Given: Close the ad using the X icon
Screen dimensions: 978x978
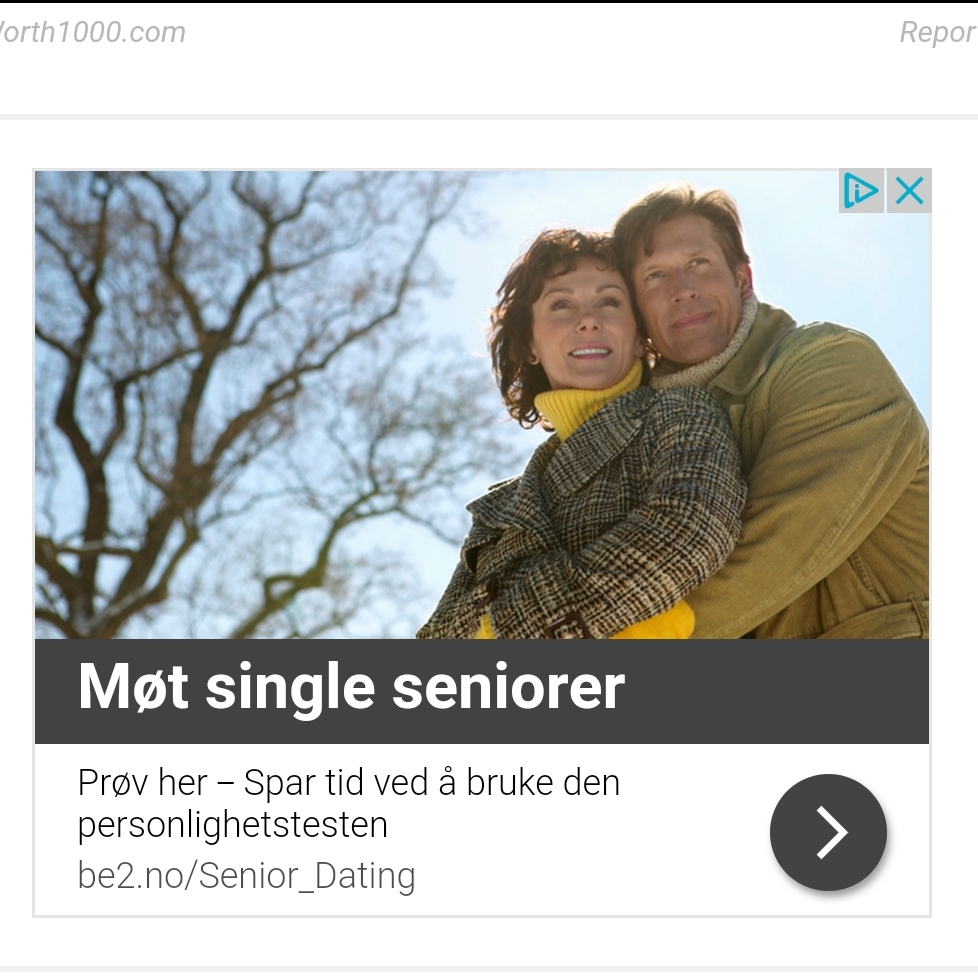Looking at the screenshot, I should (909, 190).
